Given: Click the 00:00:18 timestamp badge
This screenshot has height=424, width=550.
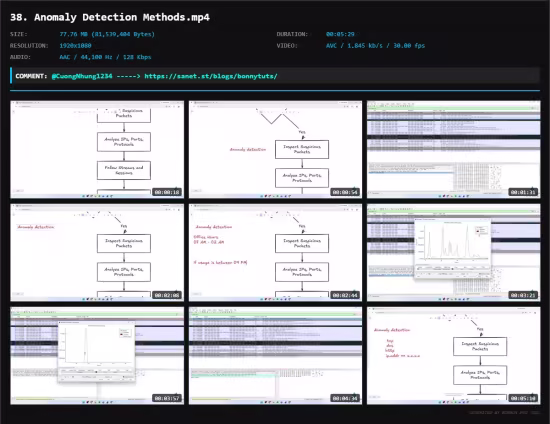Looking at the screenshot, I should tap(167, 192).
